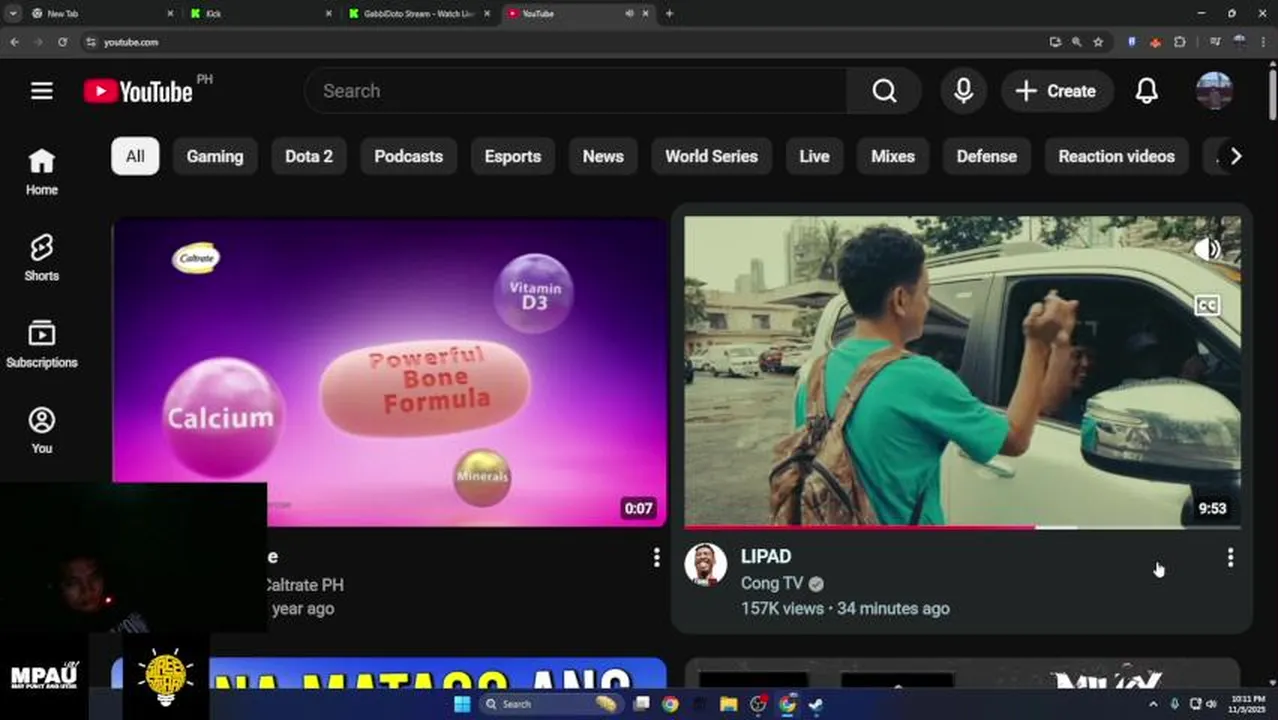Select the News filter chip
Image resolution: width=1278 pixels, height=720 pixels.
tap(603, 156)
